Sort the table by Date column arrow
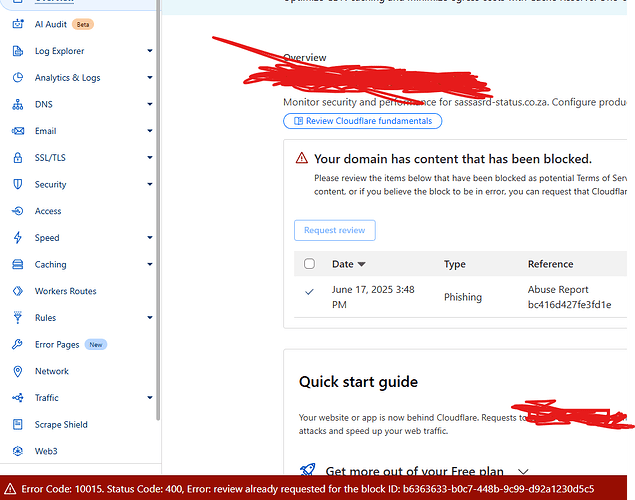This screenshot has height=500, width=635. pos(362,264)
